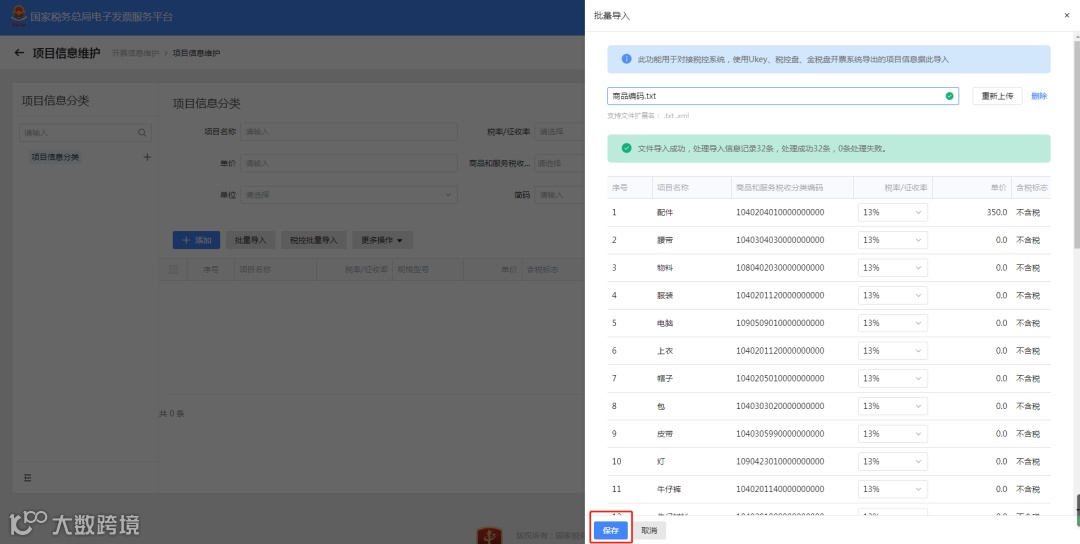Click the 税控批量导入 button
Screen dimensions: 1080x544
click(x=313, y=240)
